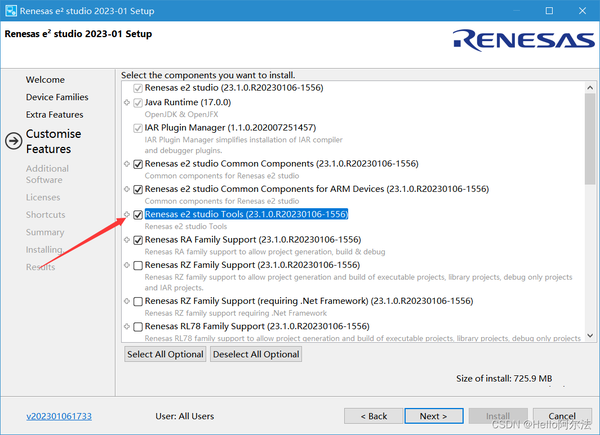Uncheck Renesas e2 studio Common Components
600x435 pixels.
pyautogui.click(x=138, y=164)
